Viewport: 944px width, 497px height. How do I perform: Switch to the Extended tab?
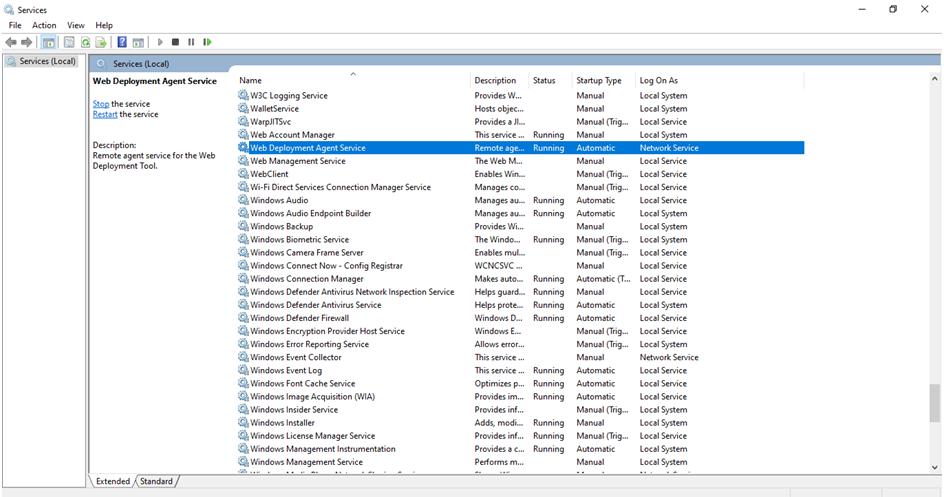113,481
